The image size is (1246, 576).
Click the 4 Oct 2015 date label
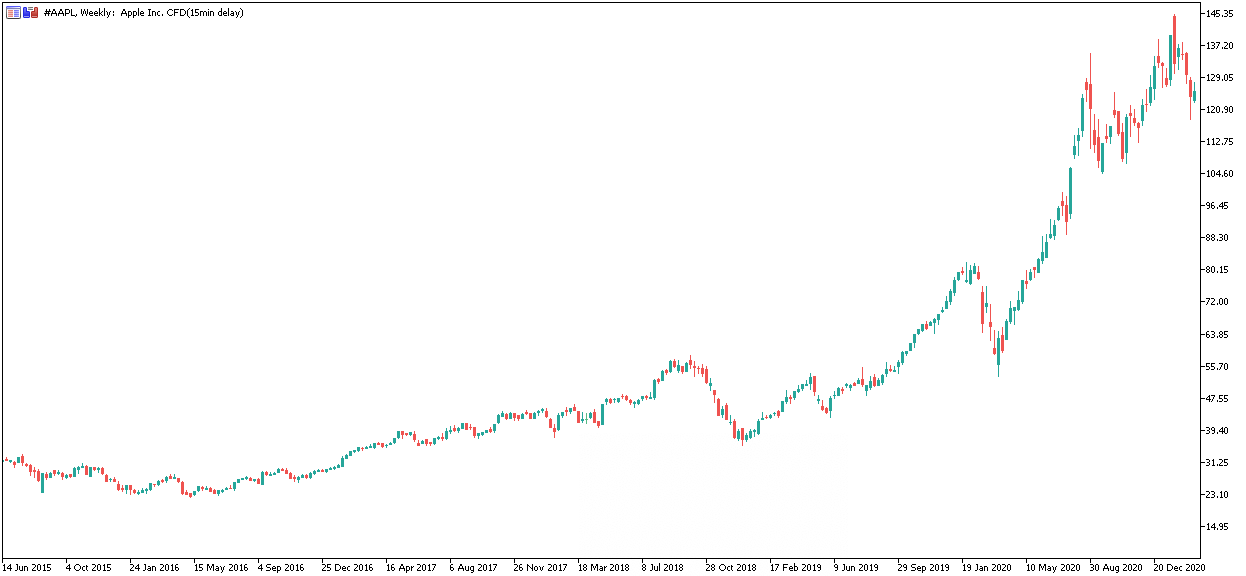point(88,566)
